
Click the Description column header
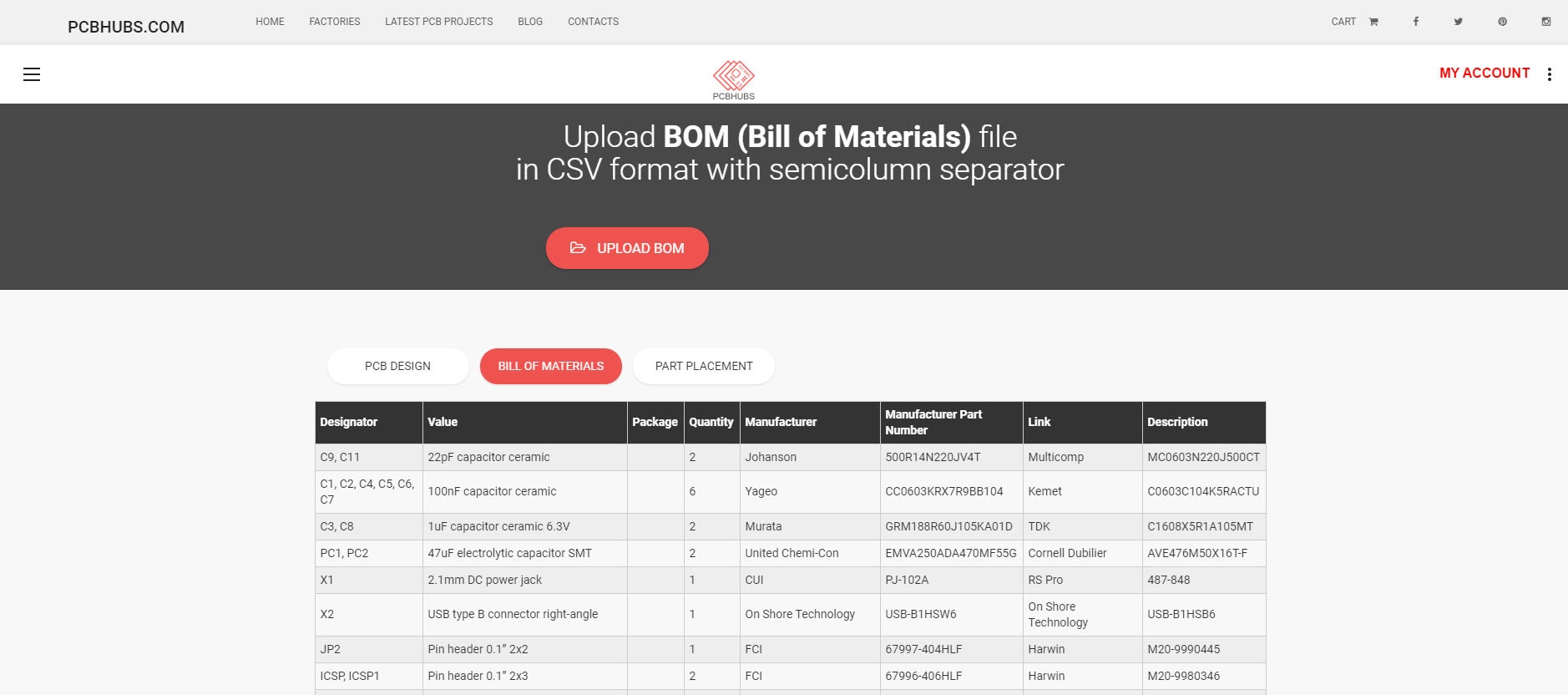[1204, 422]
